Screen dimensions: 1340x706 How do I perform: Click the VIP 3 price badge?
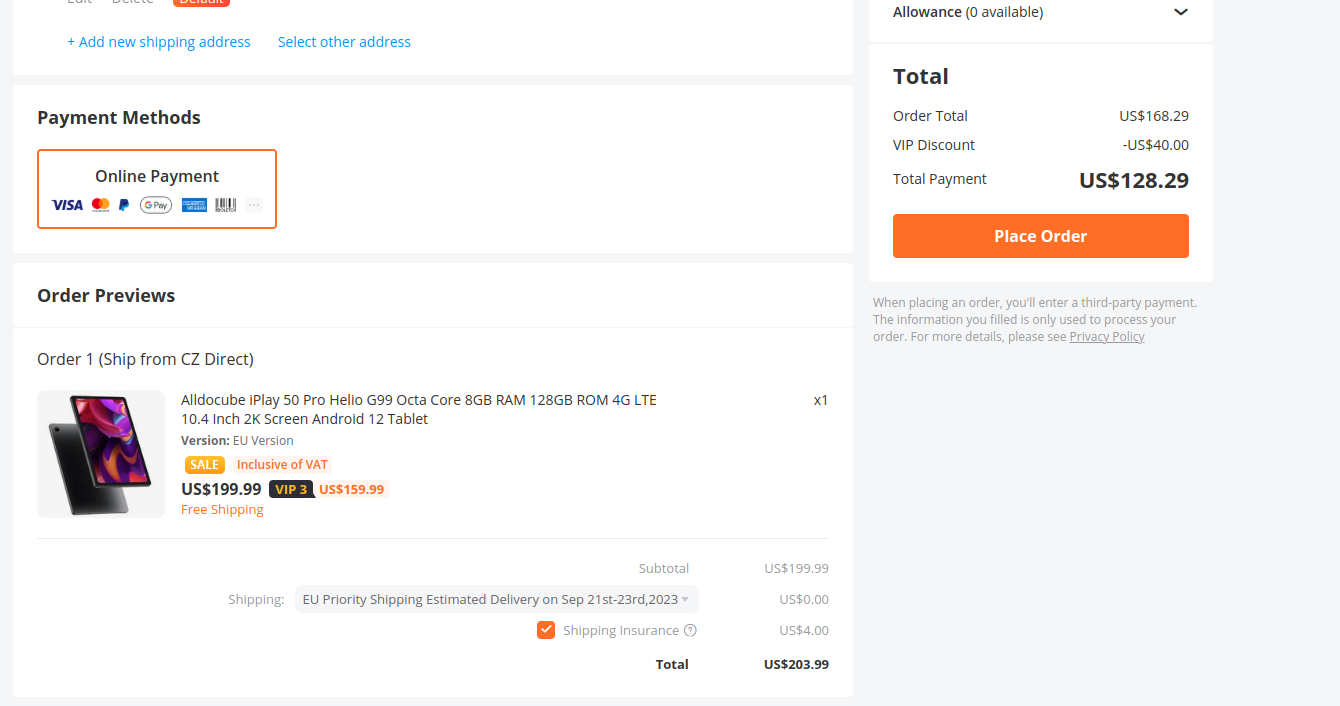pyautogui.click(x=291, y=489)
